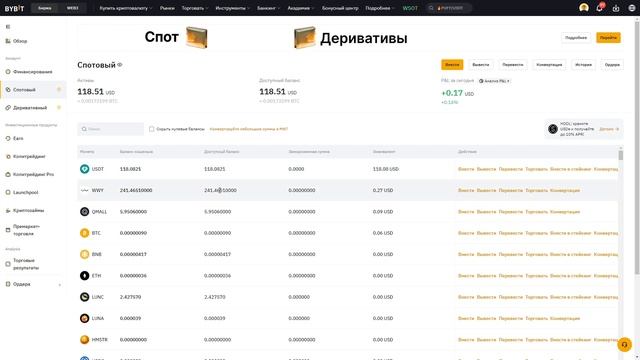
Task: Click Вывести link in BTC row
Action: pos(486,233)
